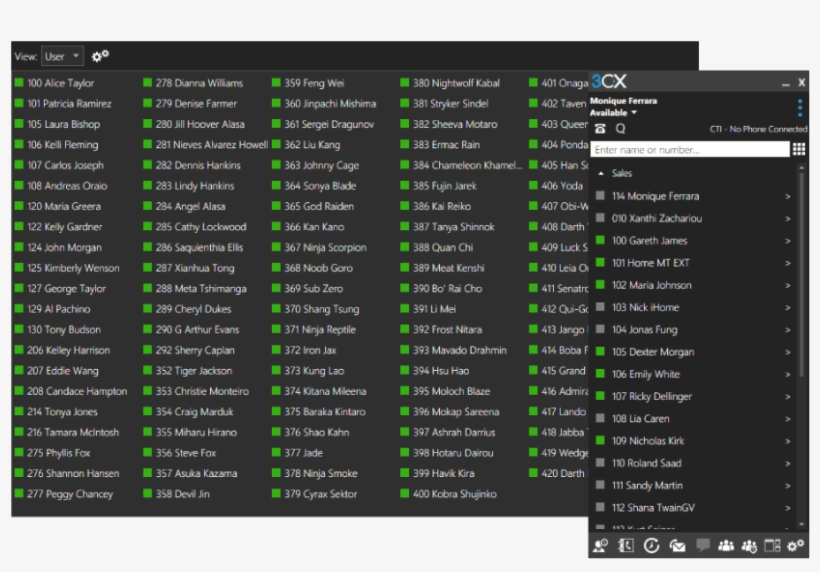The width and height of the screenshot is (820, 572).
Task: Click CTI No Phone Connected status
Action: click(758, 129)
